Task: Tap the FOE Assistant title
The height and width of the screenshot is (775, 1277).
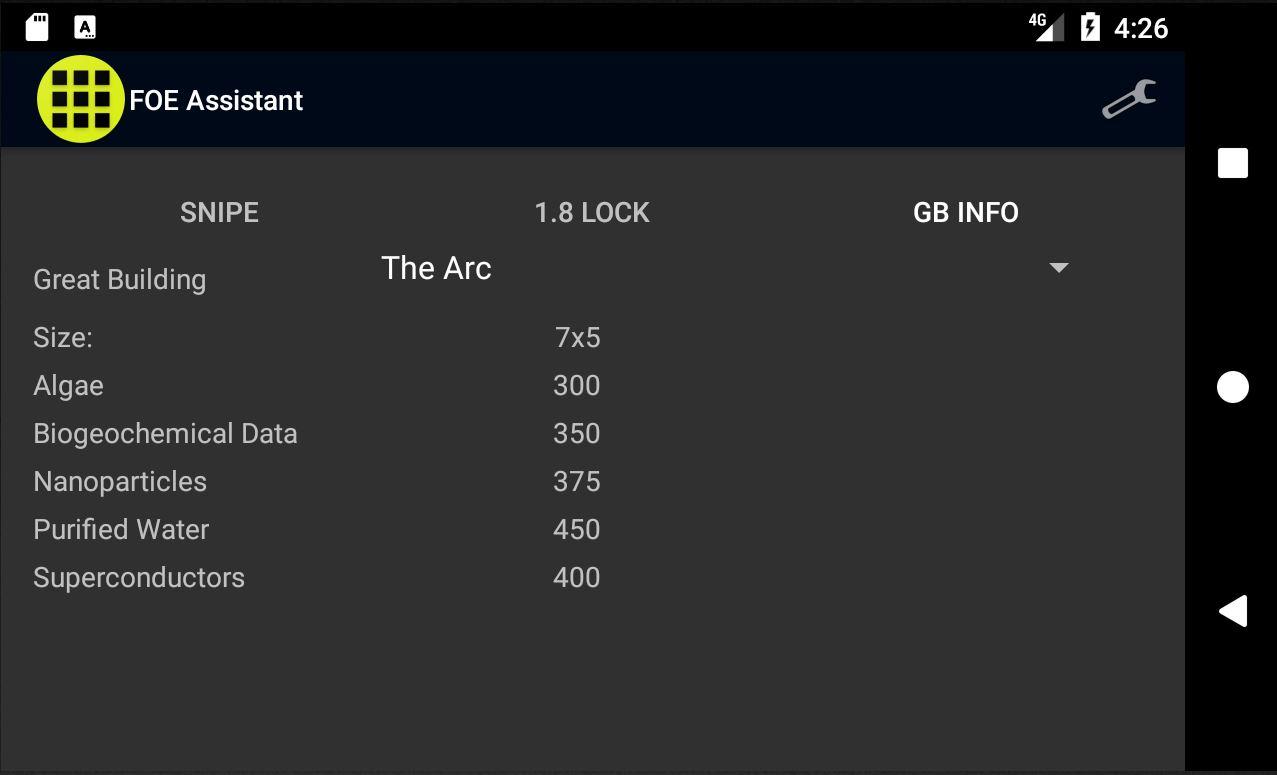Action: tap(216, 100)
